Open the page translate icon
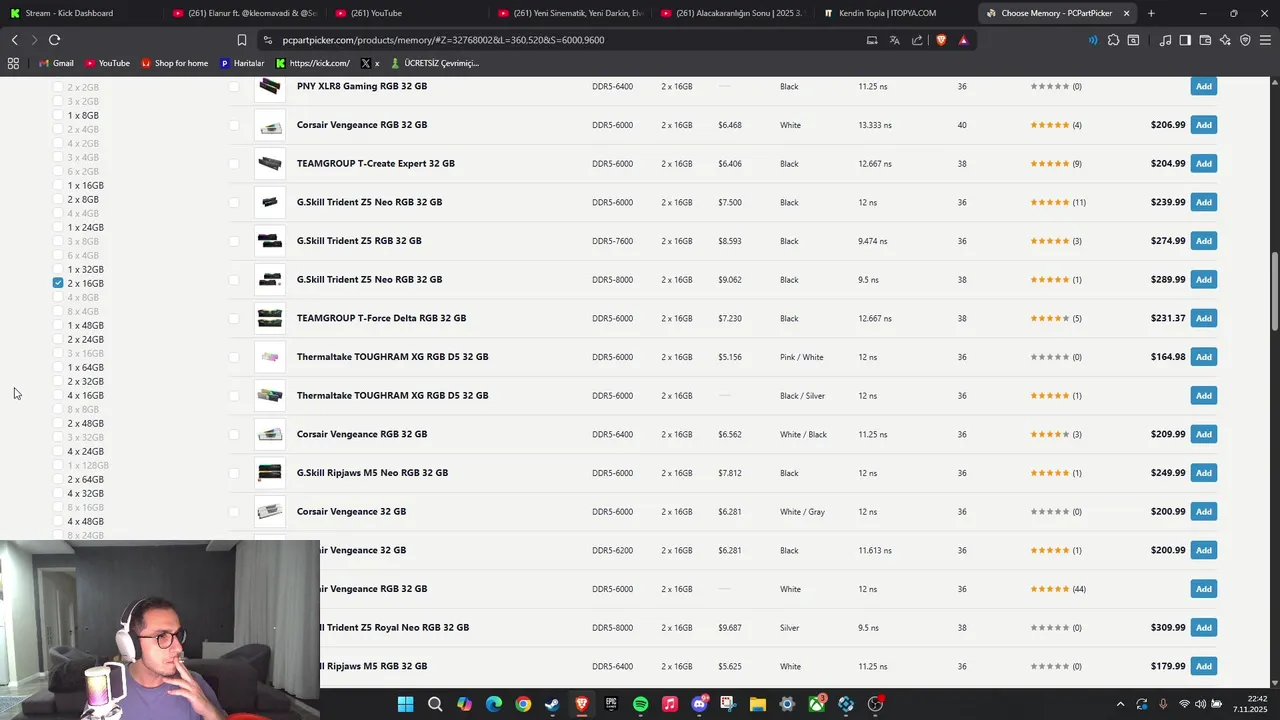The width and height of the screenshot is (1280, 720). (894, 40)
